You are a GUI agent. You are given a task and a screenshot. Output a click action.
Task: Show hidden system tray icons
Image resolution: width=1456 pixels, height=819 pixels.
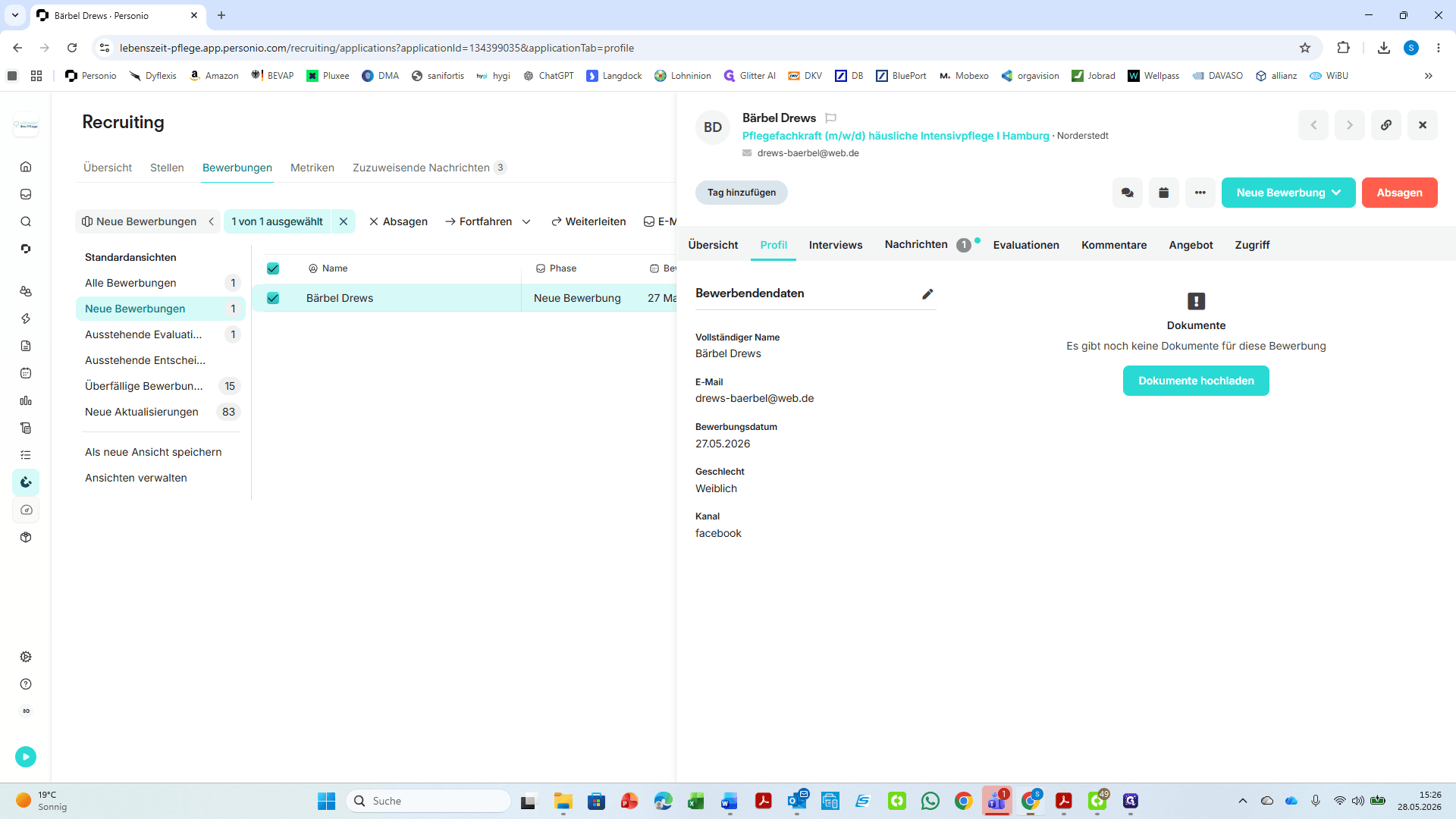point(1242,801)
